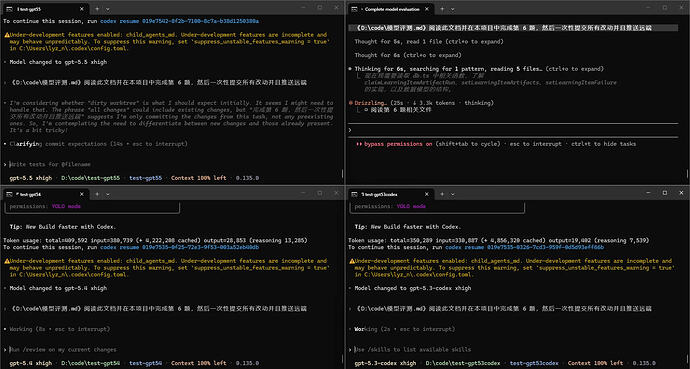
Task: Click 'Clarifying commit expectations' status line
Action: (x=98, y=144)
